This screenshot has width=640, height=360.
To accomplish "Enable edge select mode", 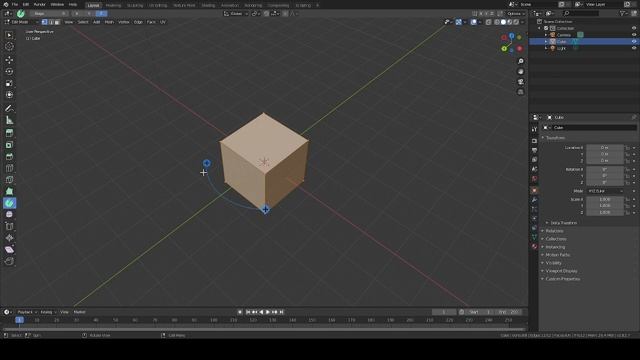I will coord(51,22).
